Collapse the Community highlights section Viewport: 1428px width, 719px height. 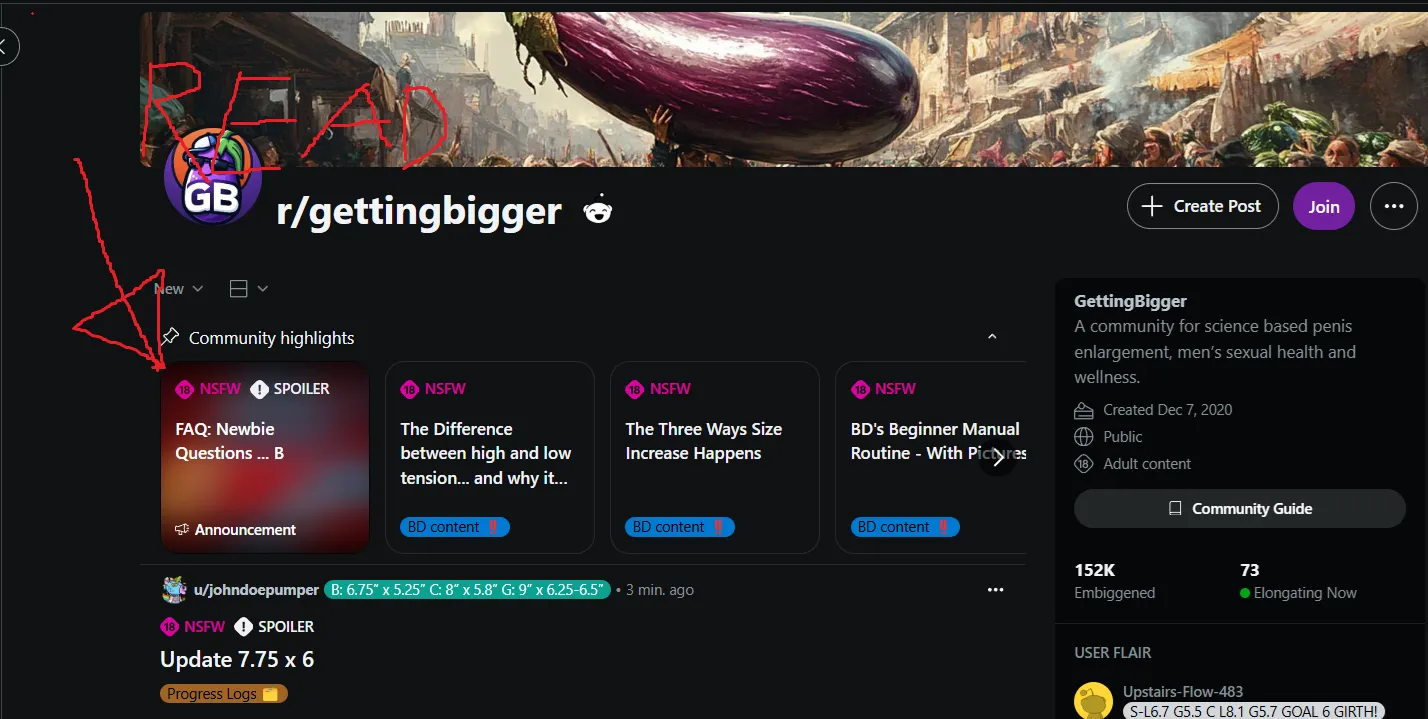point(992,337)
